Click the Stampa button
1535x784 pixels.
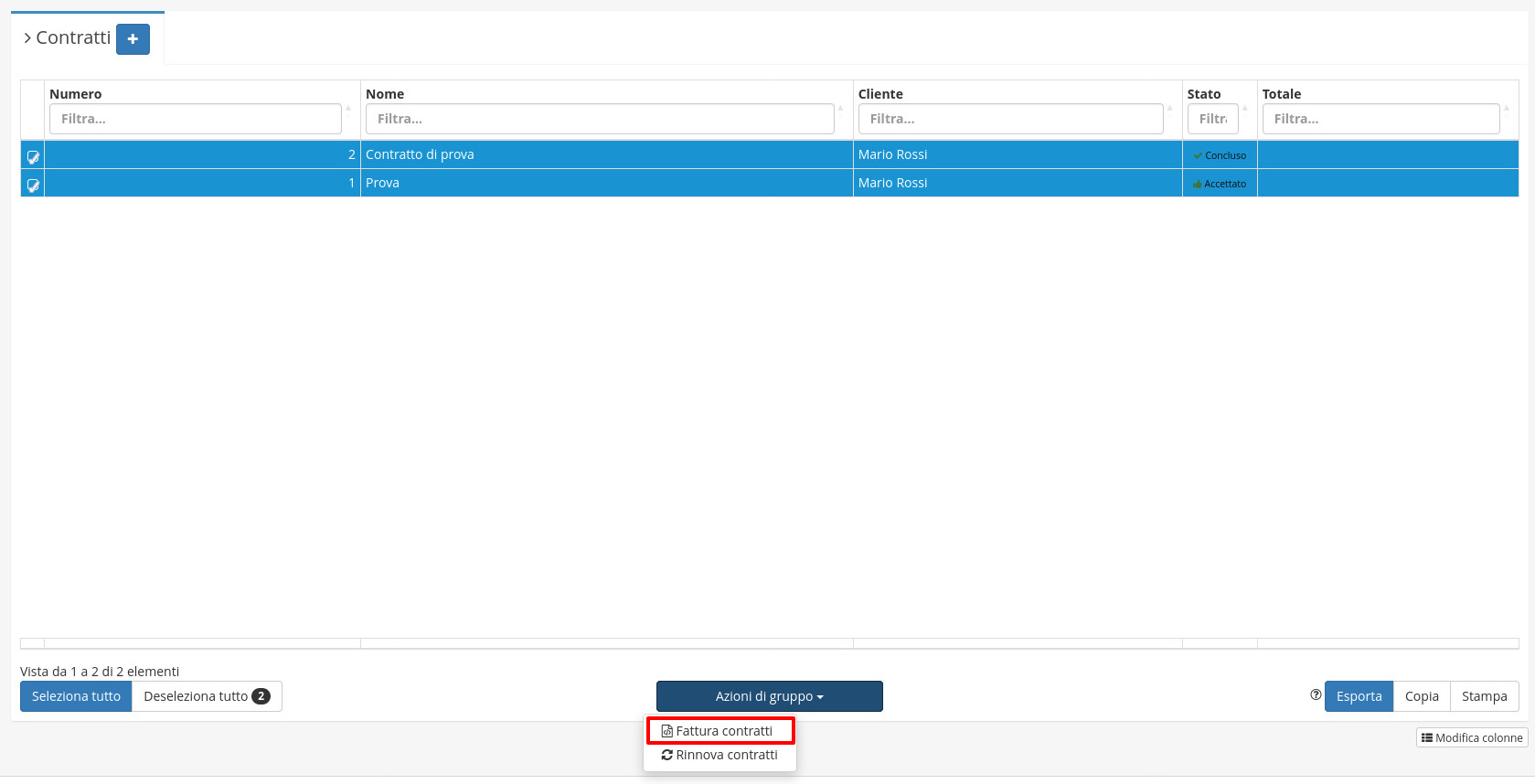pyautogui.click(x=1484, y=696)
